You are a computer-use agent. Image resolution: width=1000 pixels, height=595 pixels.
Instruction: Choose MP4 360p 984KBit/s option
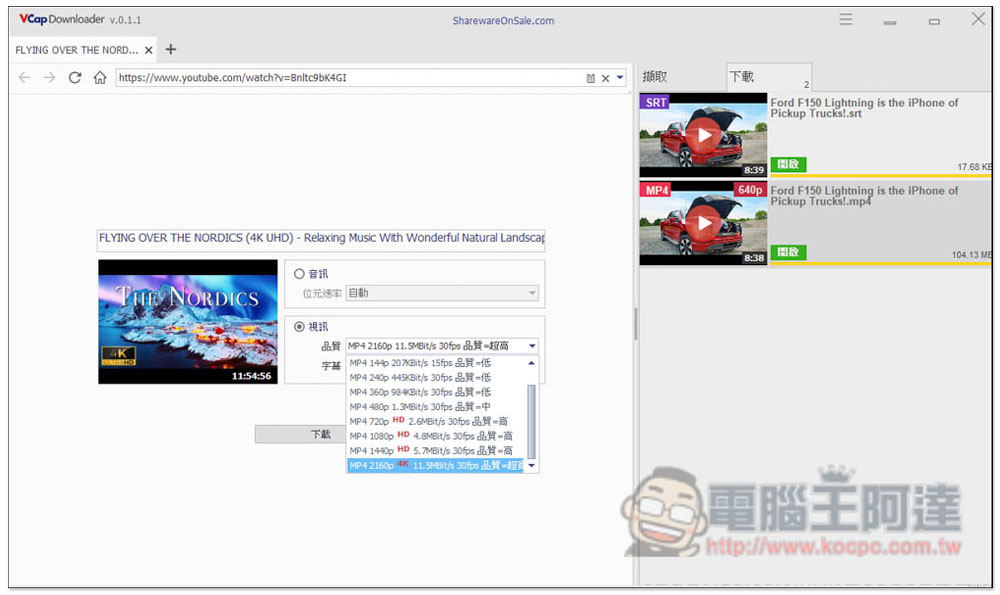437,392
